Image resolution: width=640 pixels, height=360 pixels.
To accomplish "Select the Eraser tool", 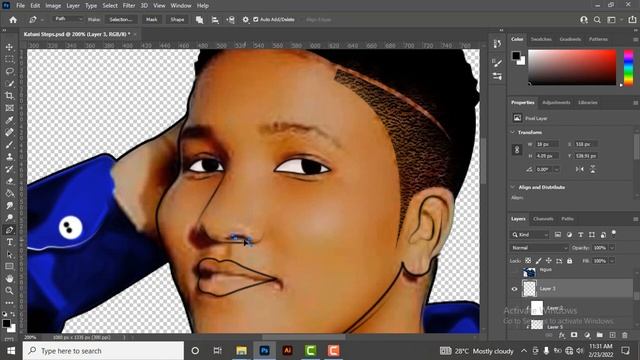I will click(9, 181).
